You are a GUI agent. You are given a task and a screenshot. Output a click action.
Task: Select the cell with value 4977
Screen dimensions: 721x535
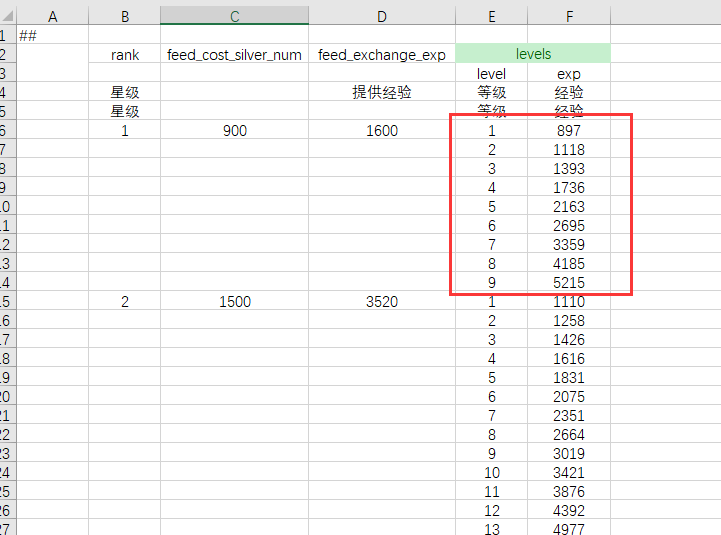(x=569, y=529)
